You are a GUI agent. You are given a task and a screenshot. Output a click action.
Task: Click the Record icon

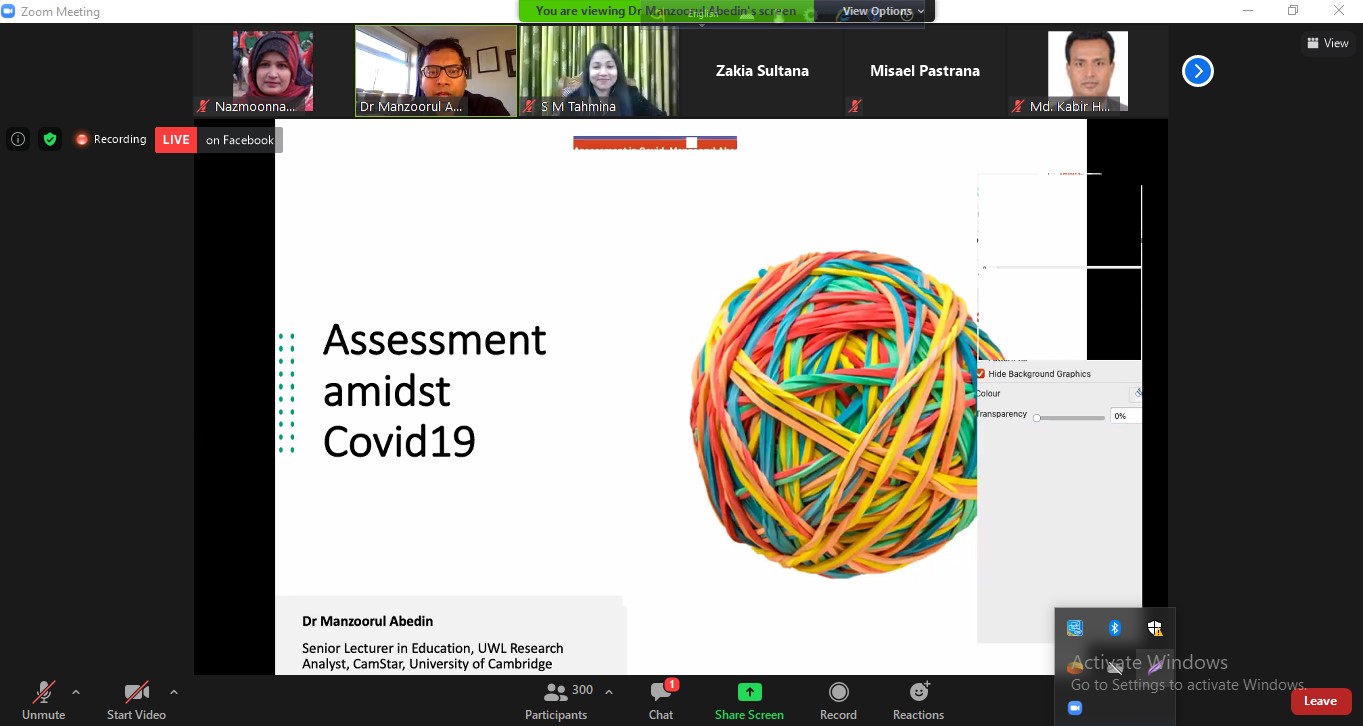[838, 692]
